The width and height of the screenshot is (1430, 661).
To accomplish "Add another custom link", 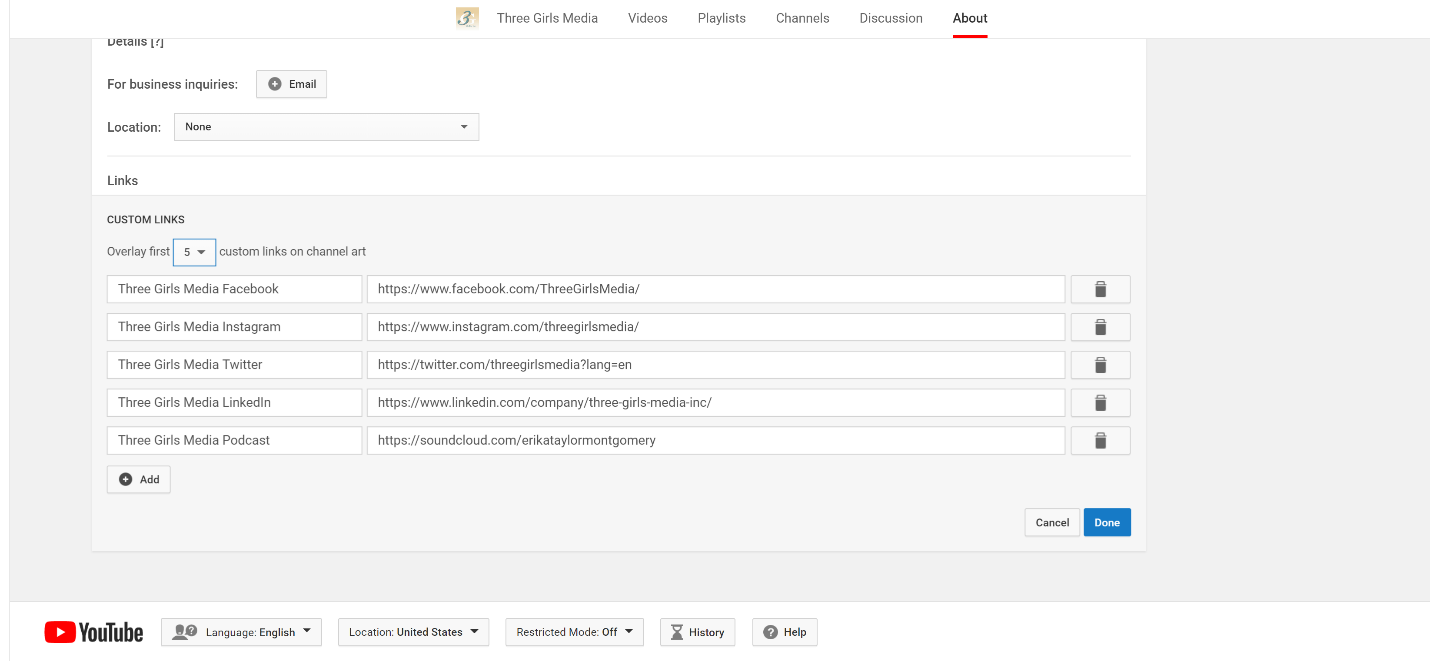I will click(x=139, y=479).
